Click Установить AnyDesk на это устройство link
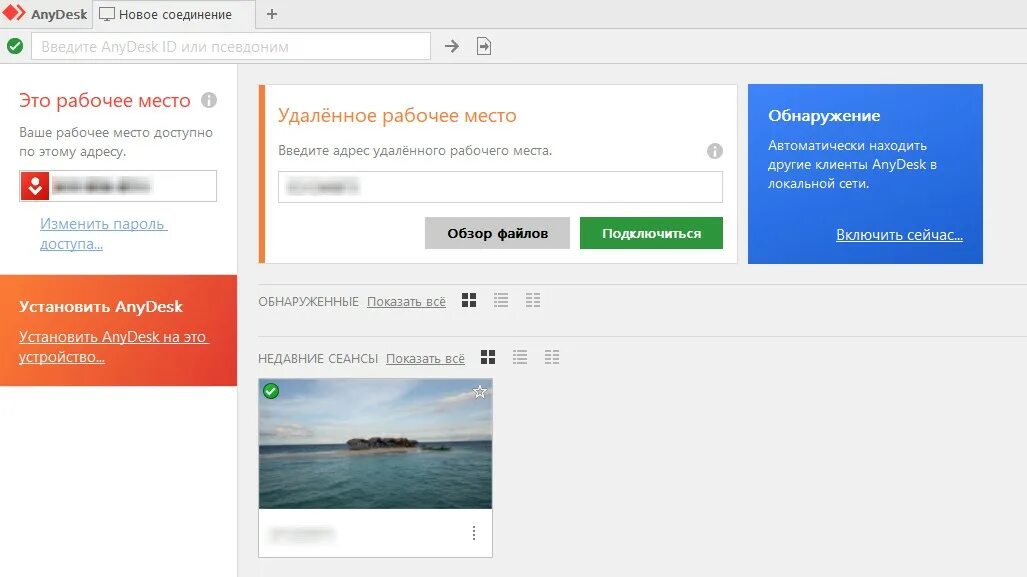This screenshot has height=577, width=1027. point(114,346)
